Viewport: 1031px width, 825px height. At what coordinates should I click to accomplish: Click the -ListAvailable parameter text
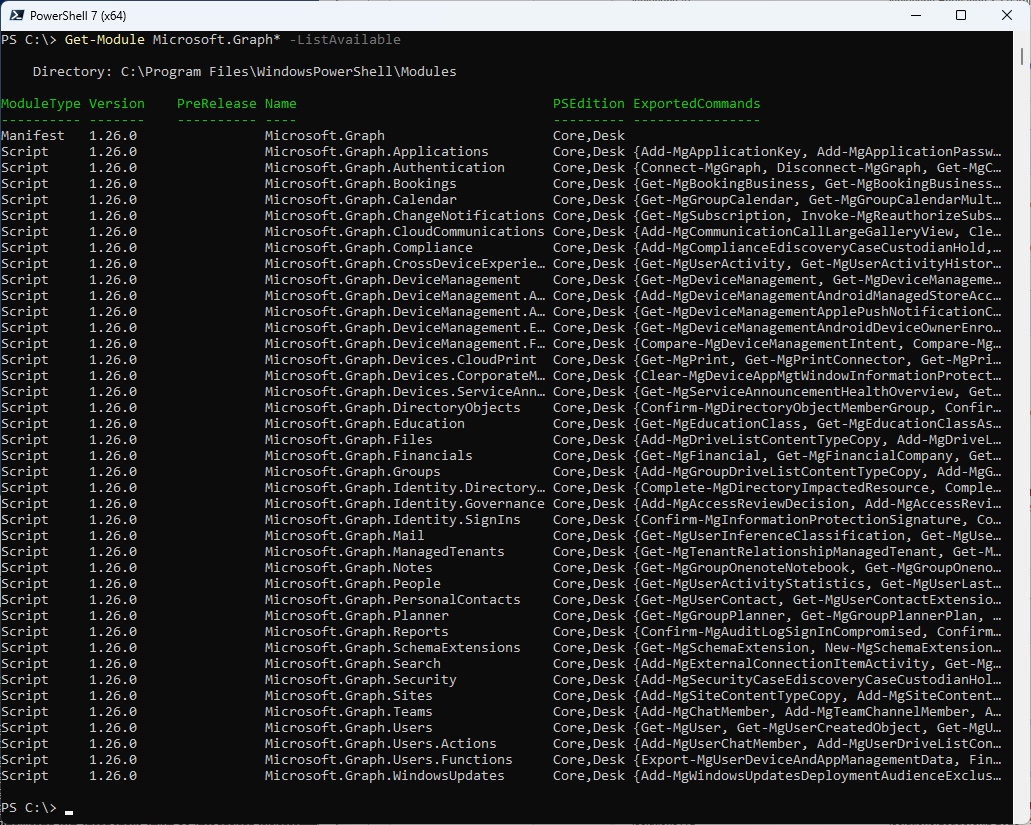[x=345, y=39]
